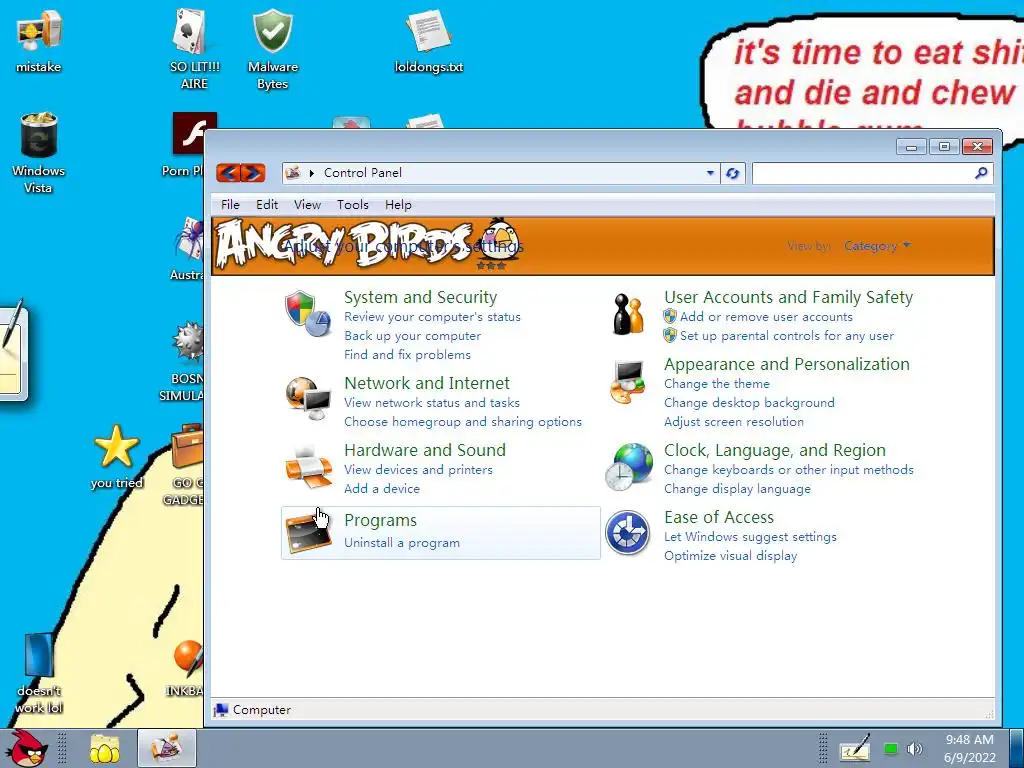Open the tablet input panel tray icon
The image size is (1024, 768).
[x=855, y=748]
